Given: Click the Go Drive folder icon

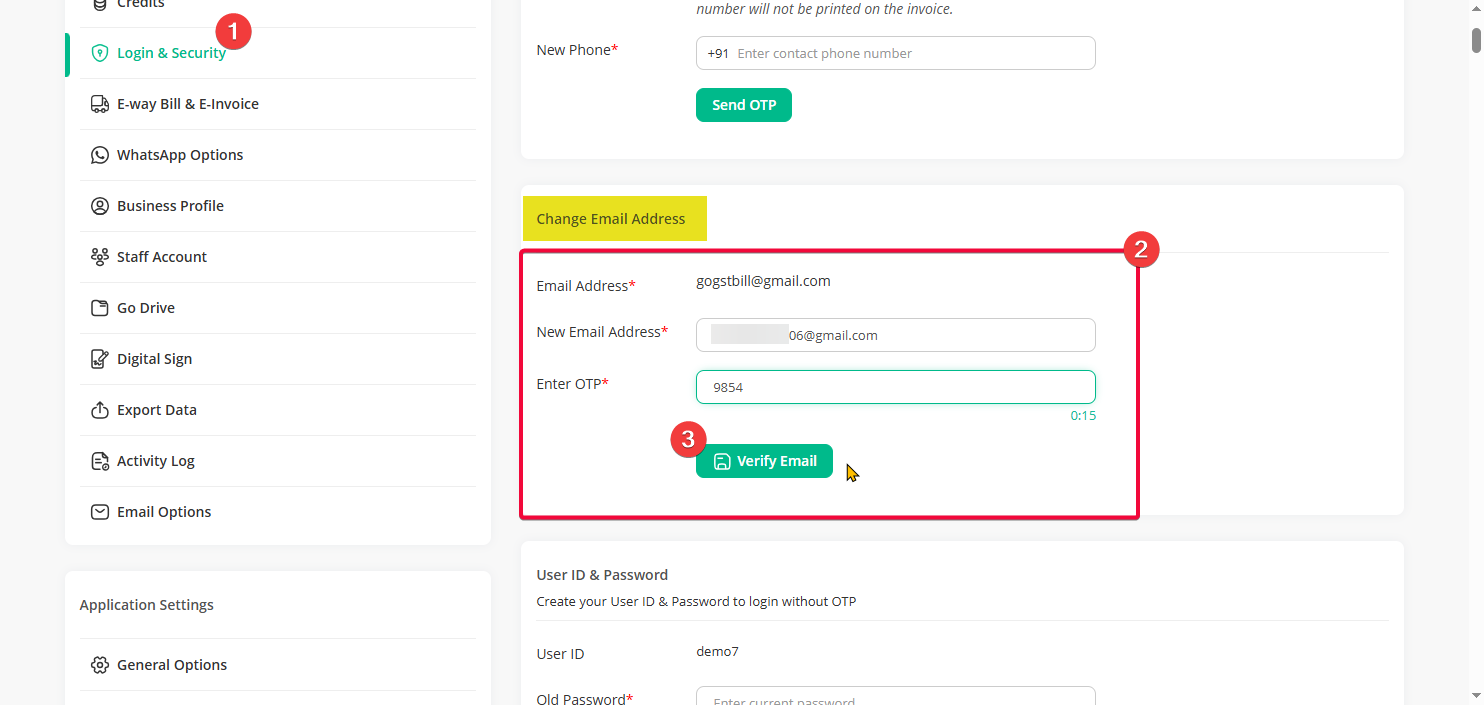Looking at the screenshot, I should tap(99, 308).
